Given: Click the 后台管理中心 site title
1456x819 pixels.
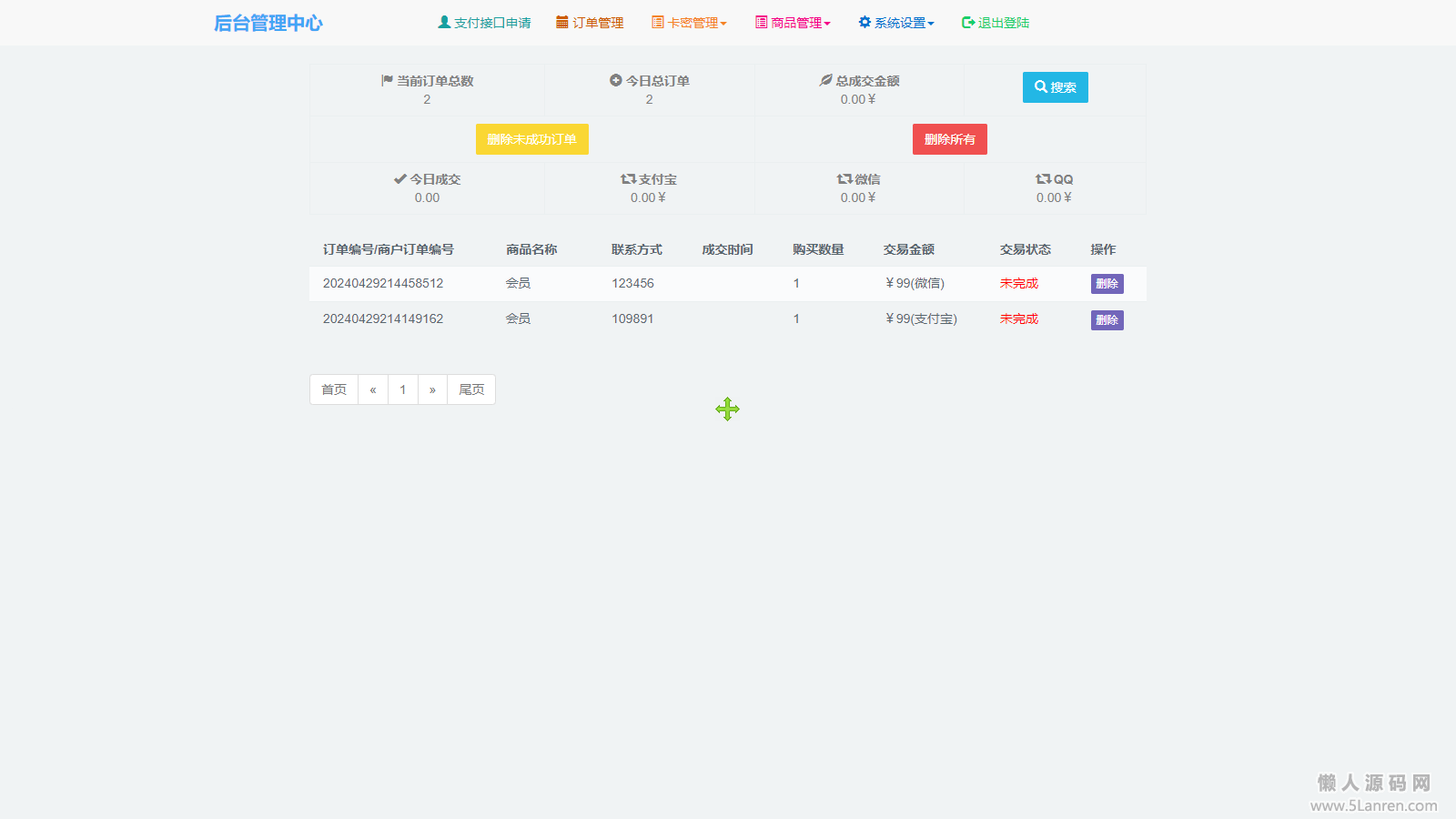Looking at the screenshot, I should [268, 23].
